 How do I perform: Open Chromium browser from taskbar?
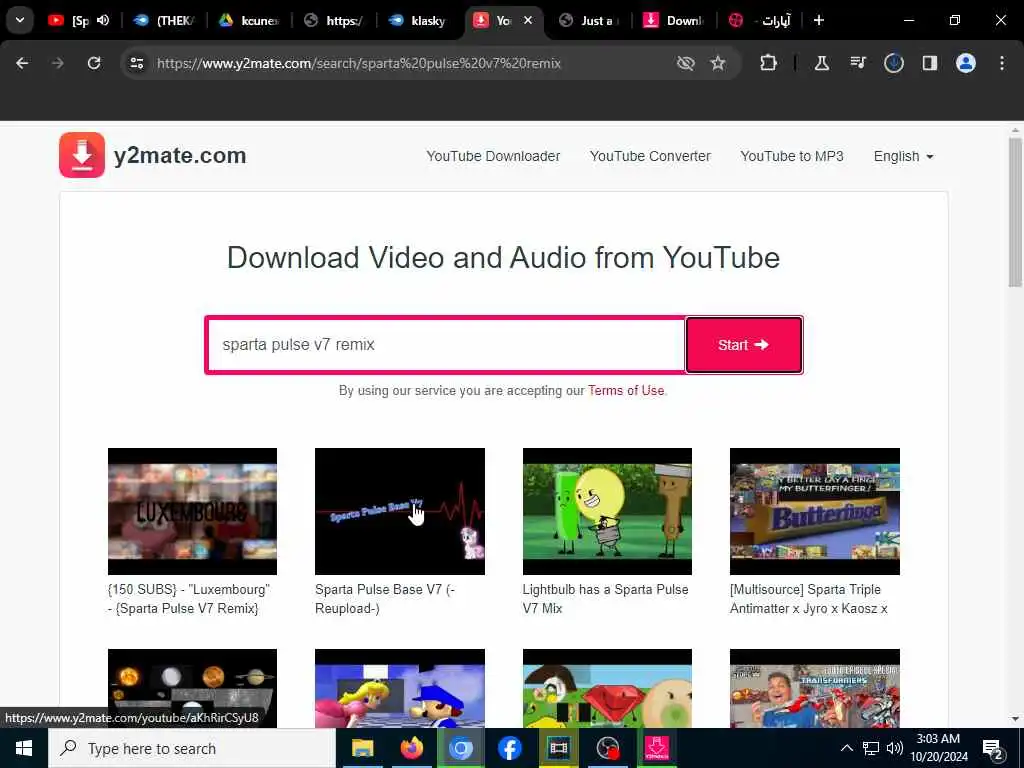pos(460,748)
